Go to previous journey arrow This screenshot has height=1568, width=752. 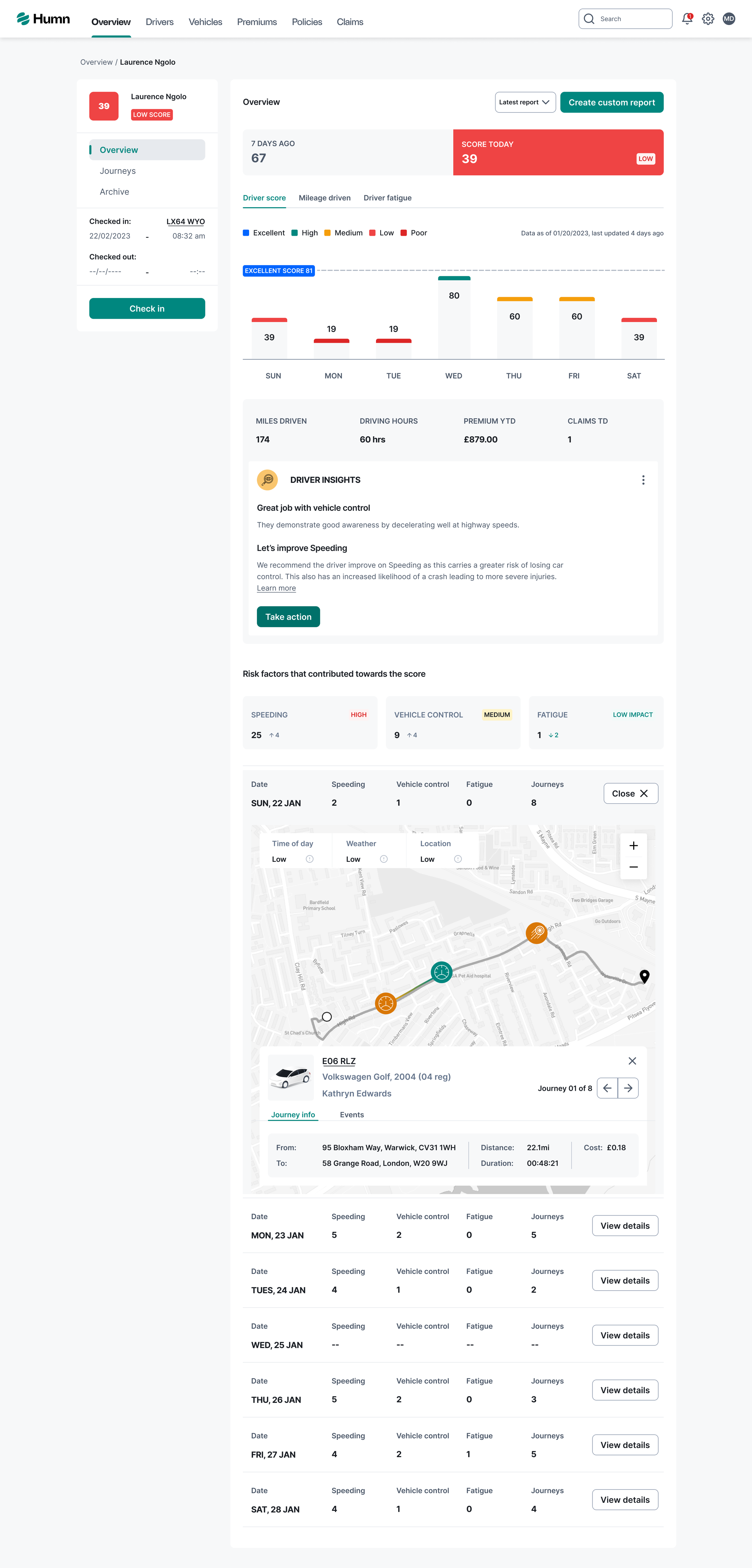(x=607, y=1088)
